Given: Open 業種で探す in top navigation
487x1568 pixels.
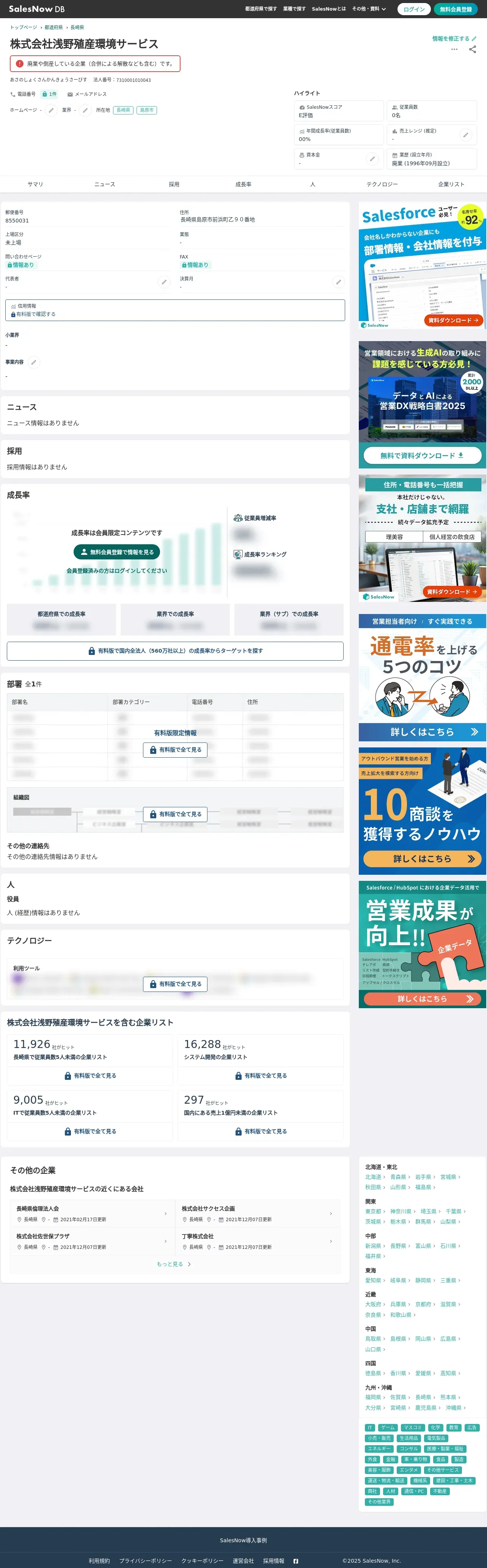Looking at the screenshot, I should [x=295, y=9].
